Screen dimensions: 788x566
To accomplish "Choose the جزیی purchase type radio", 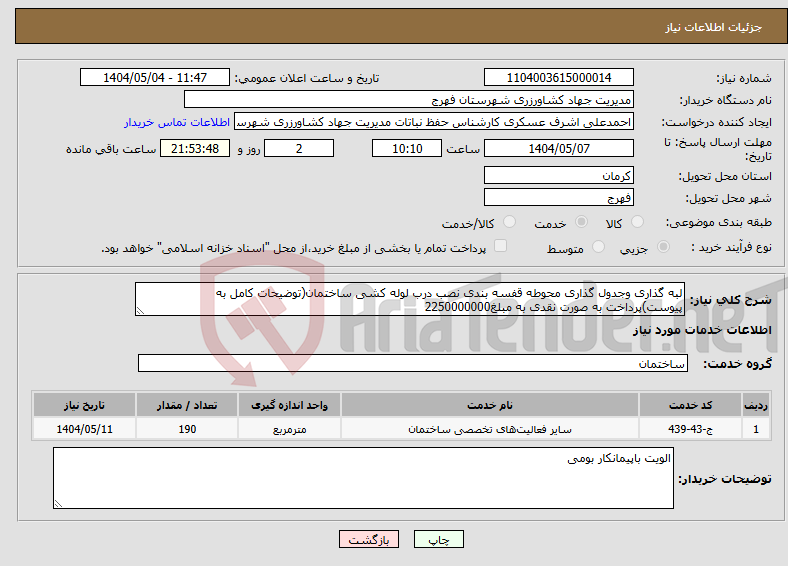I will [663, 247].
